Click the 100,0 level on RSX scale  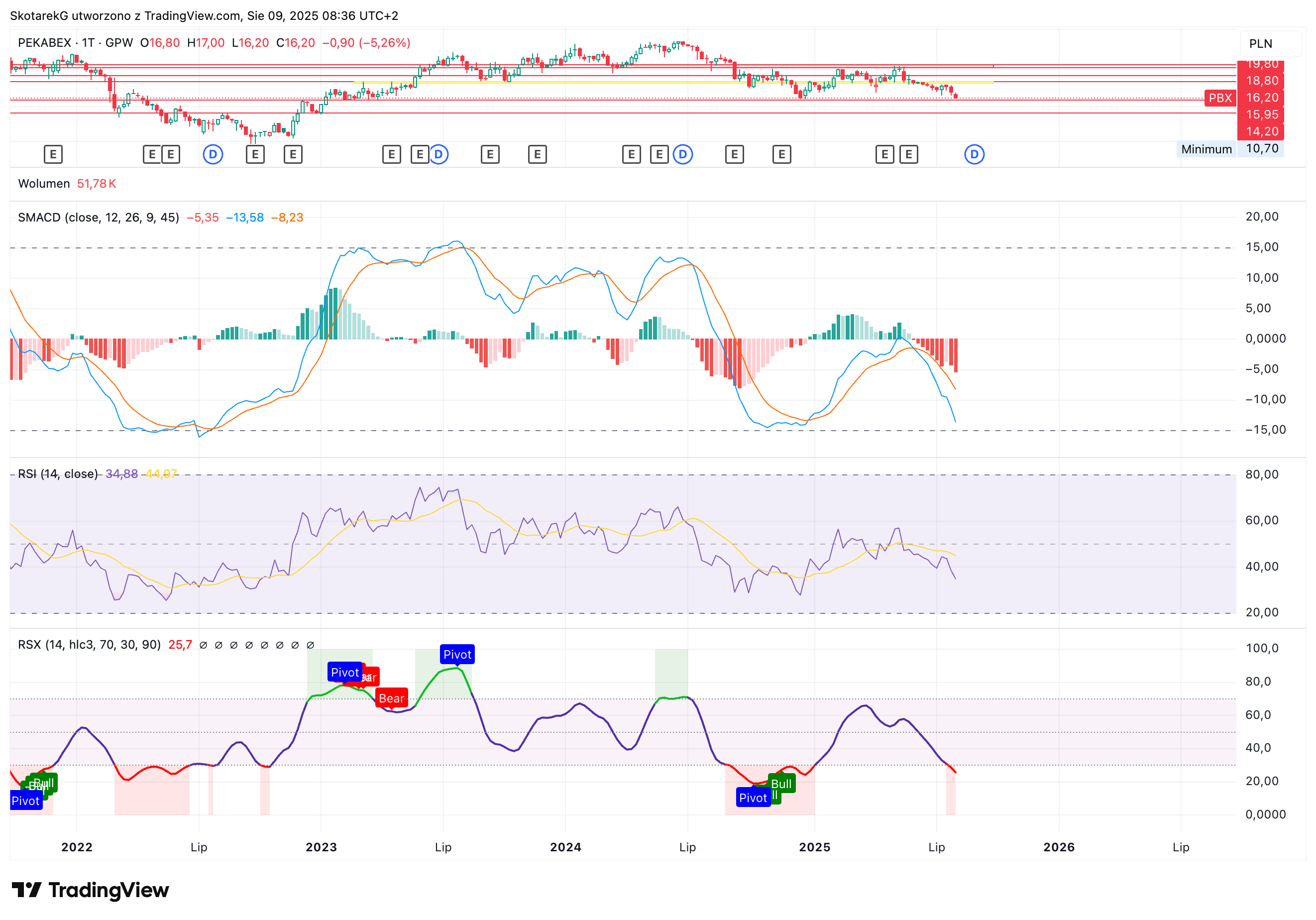pyautogui.click(x=1262, y=648)
